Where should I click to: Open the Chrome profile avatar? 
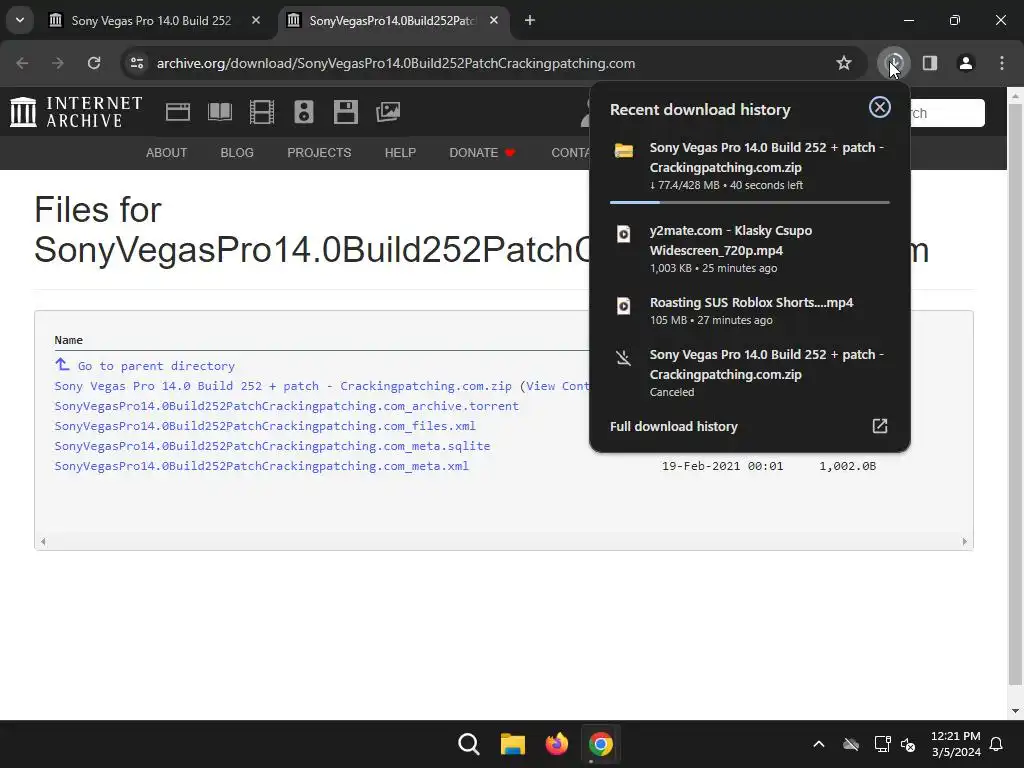[966, 63]
